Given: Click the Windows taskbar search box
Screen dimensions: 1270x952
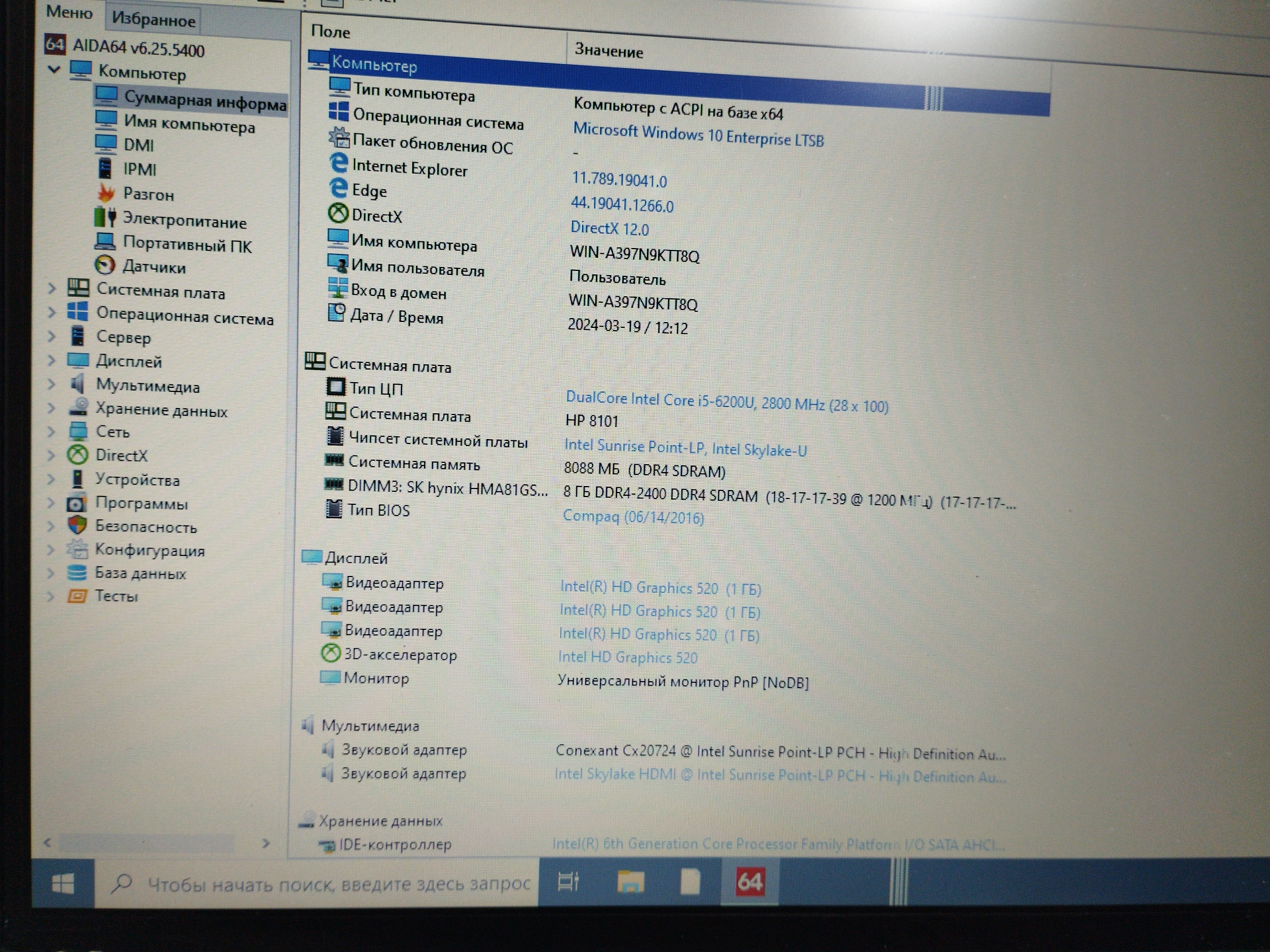Looking at the screenshot, I should [x=317, y=883].
